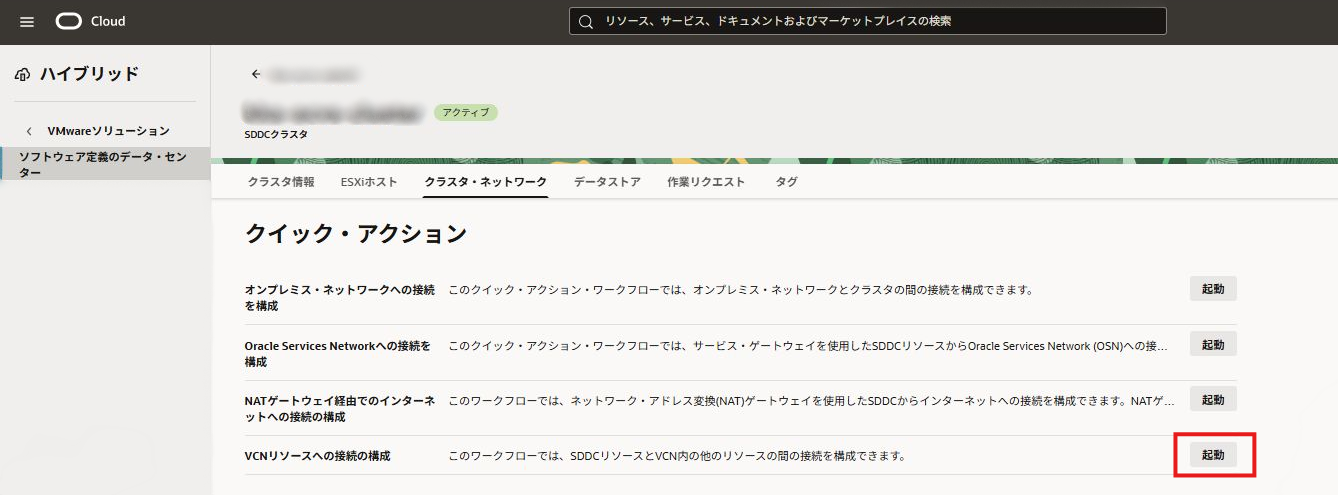Click the ハイブリッド cloud icon in sidebar
Viewport: 1338px width, 495px height.
pos(23,74)
